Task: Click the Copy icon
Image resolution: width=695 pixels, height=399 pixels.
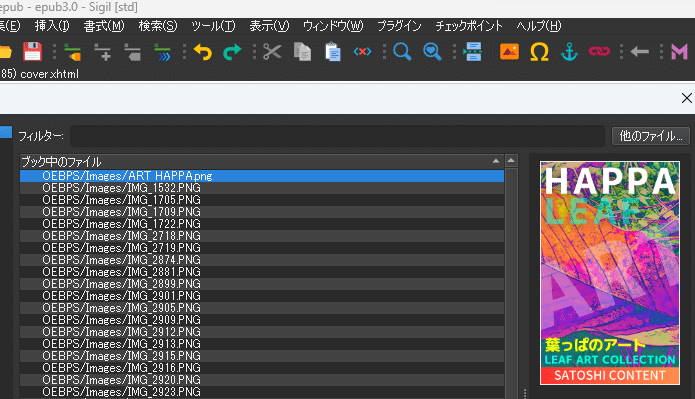Action: tap(302, 52)
